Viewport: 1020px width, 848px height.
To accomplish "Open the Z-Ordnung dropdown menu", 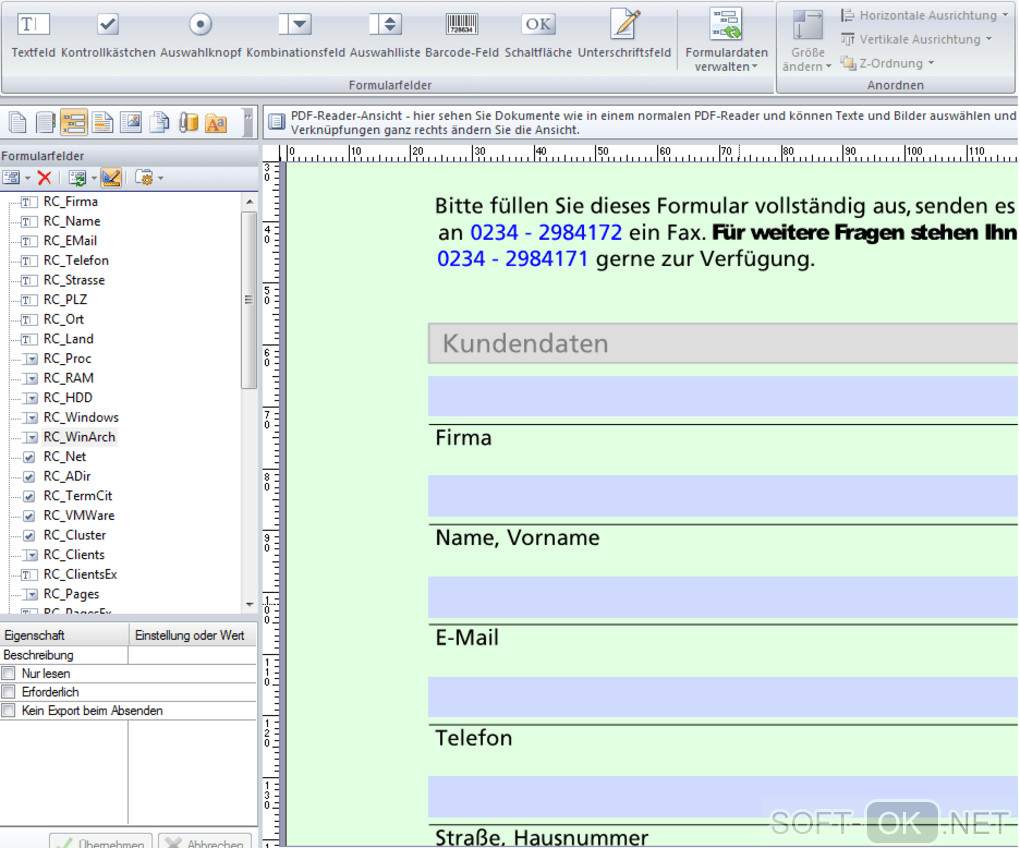I will click(x=895, y=63).
